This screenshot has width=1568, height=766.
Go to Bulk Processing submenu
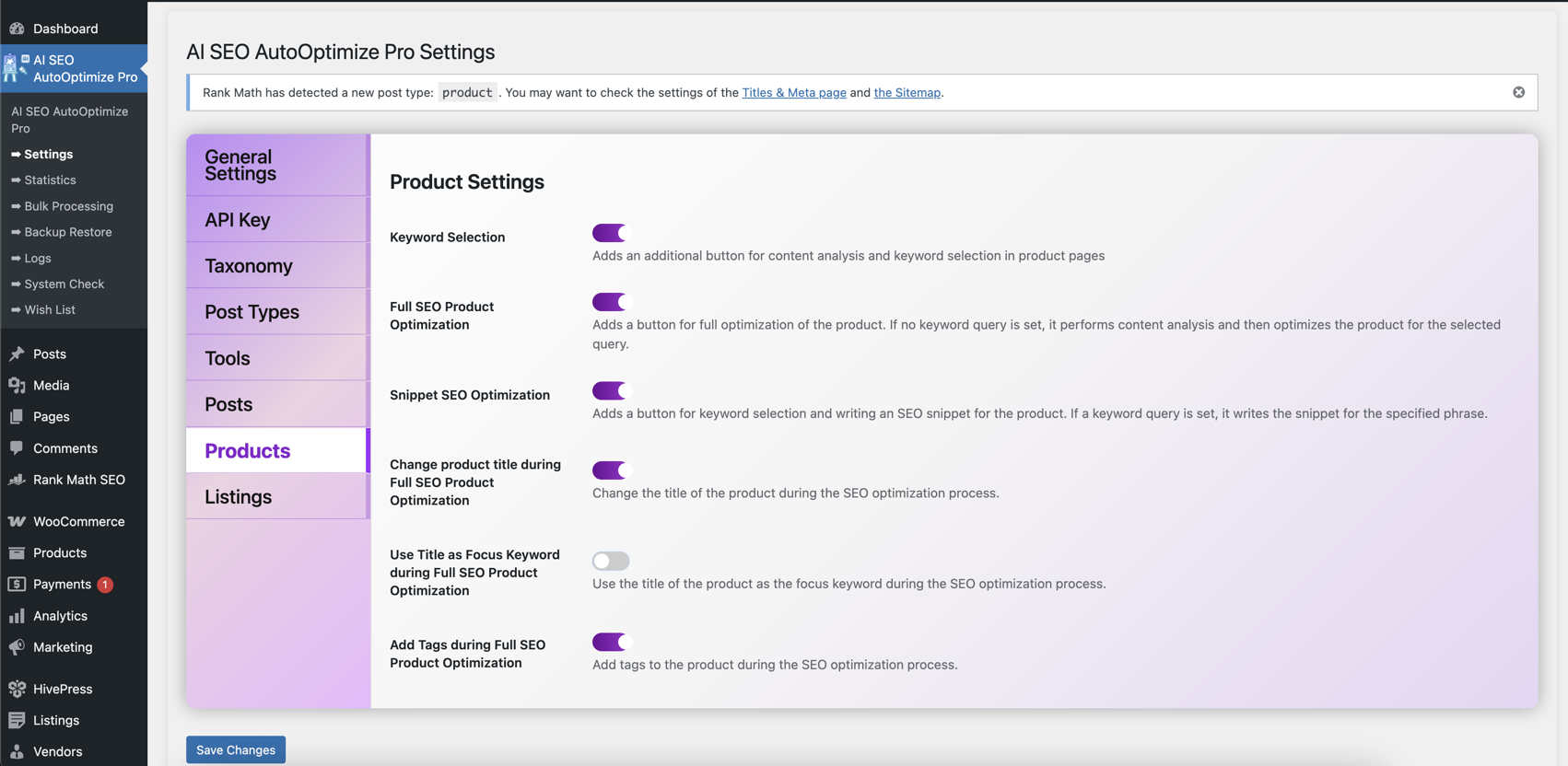pyautogui.click(x=68, y=205)
